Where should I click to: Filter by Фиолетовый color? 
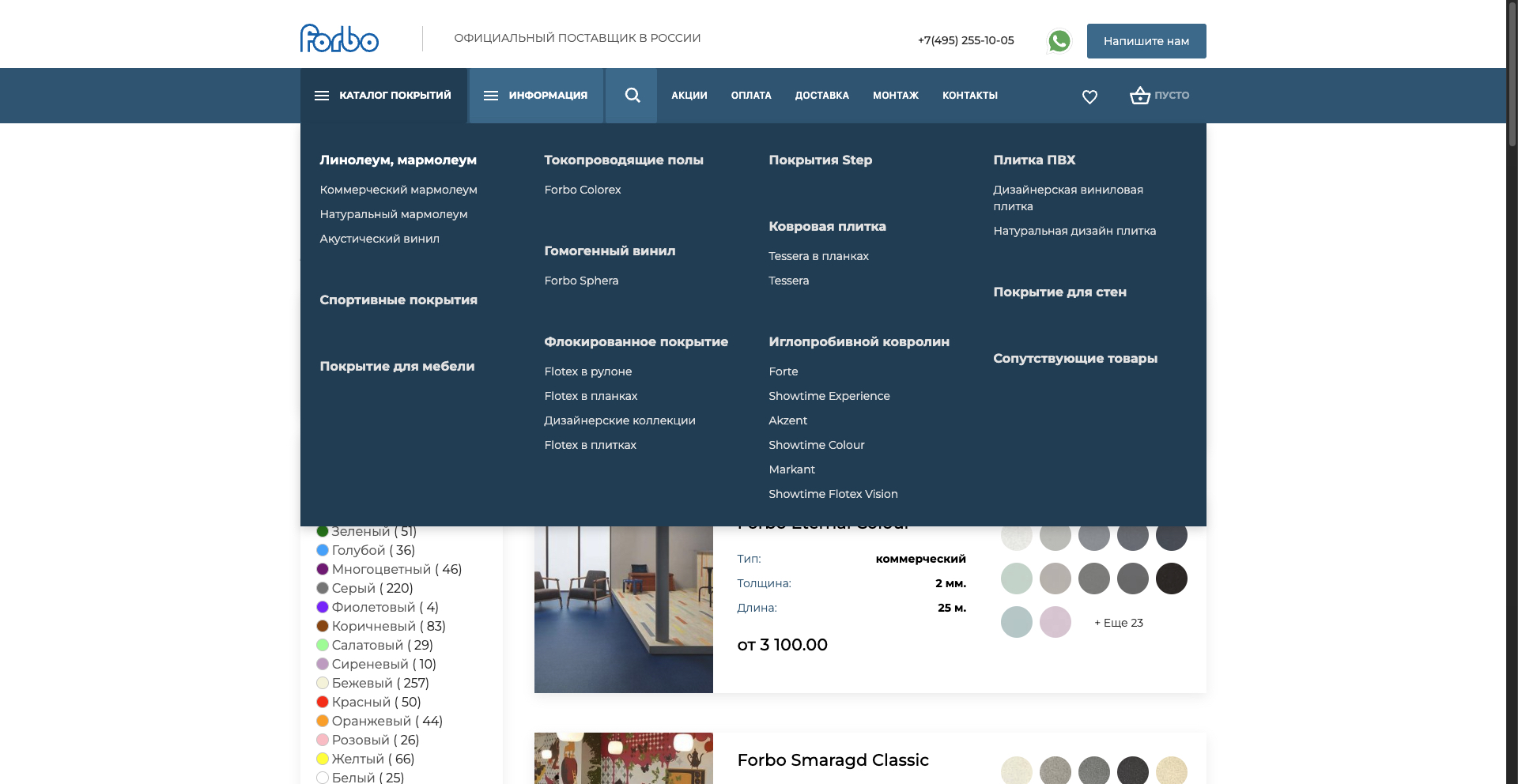377,607
